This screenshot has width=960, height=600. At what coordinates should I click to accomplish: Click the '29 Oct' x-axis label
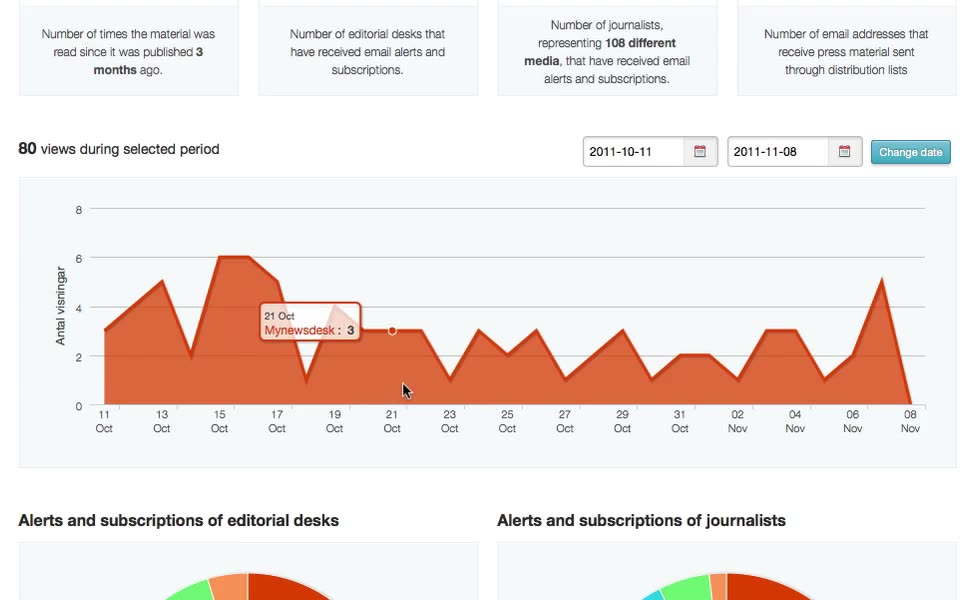click(x=622, y=421)
